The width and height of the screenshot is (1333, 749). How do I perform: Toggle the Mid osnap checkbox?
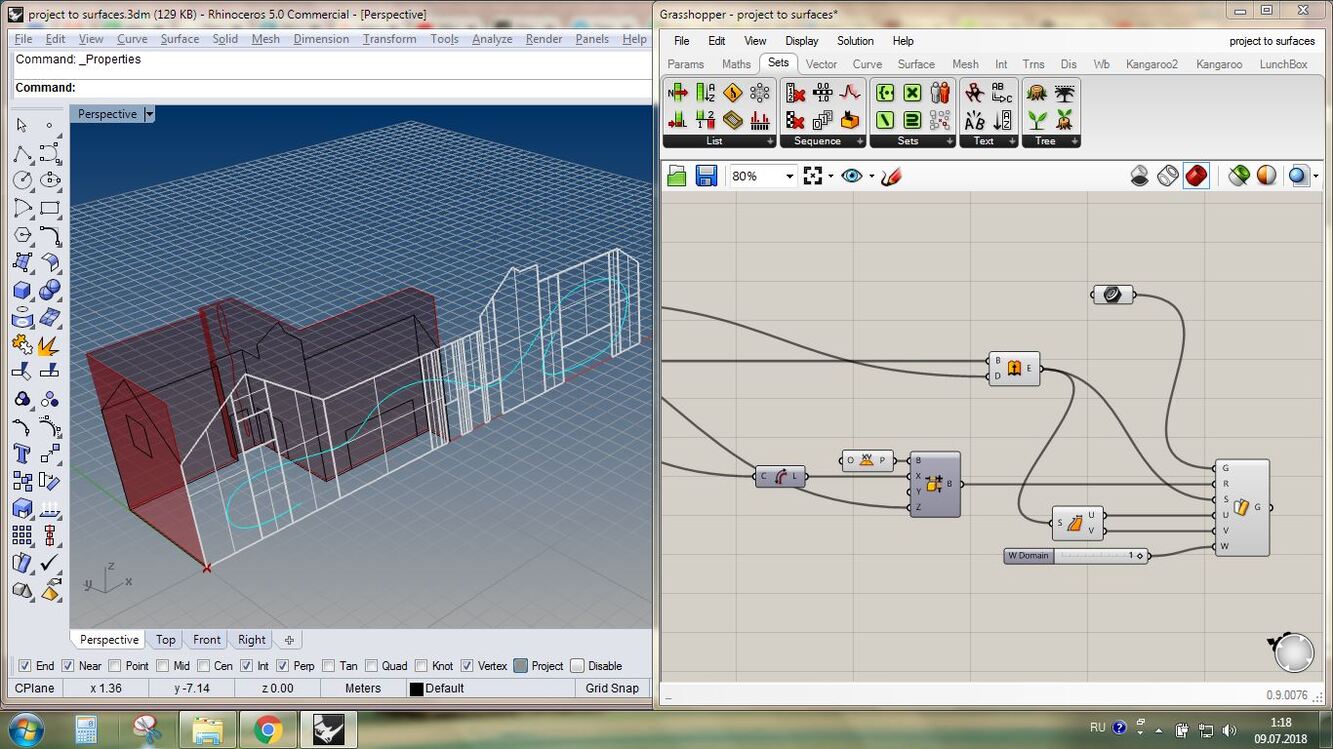[x=163, y=666]
